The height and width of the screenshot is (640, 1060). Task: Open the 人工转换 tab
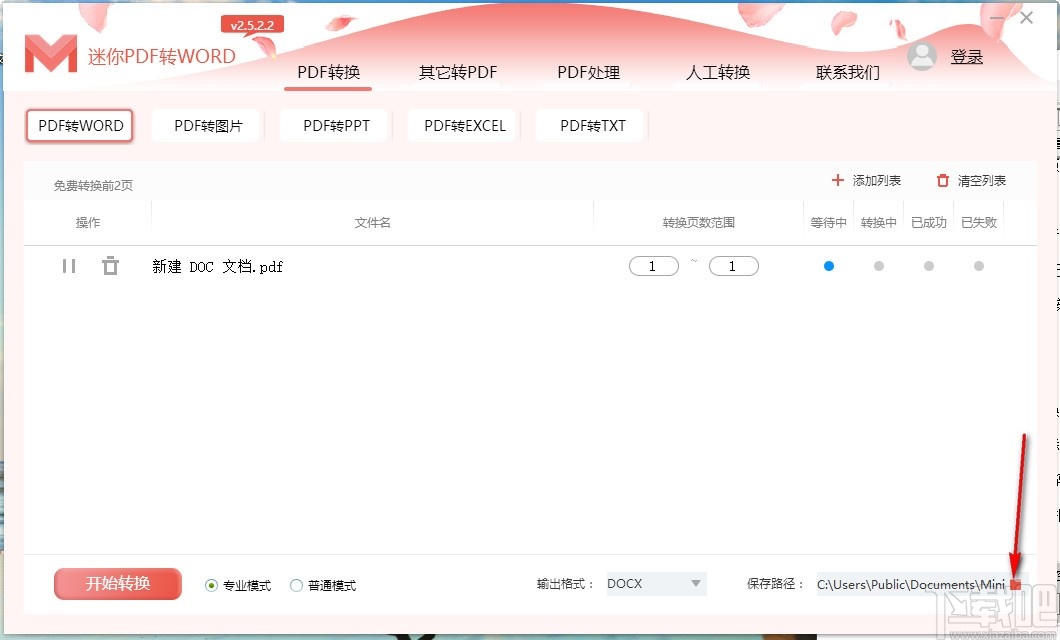point(716,72)
